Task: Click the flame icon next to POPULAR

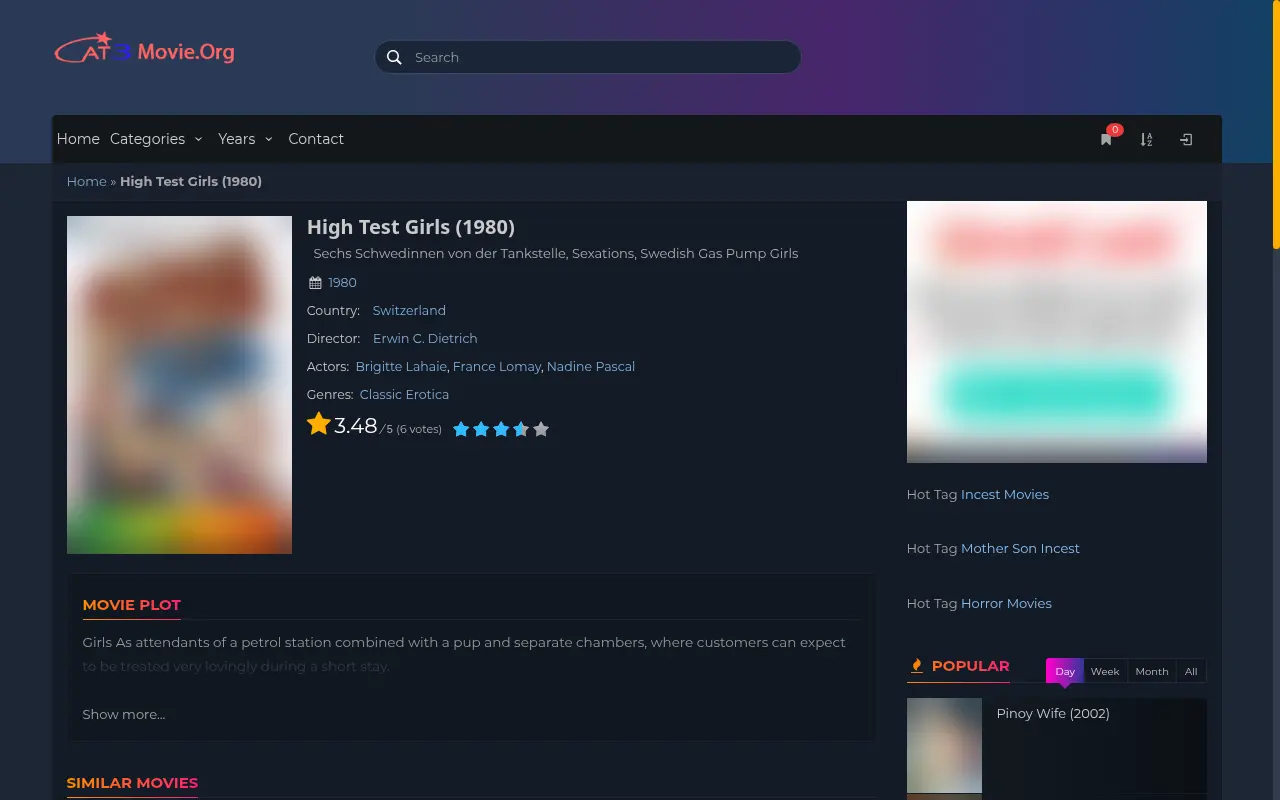Action: coord(916,666)
